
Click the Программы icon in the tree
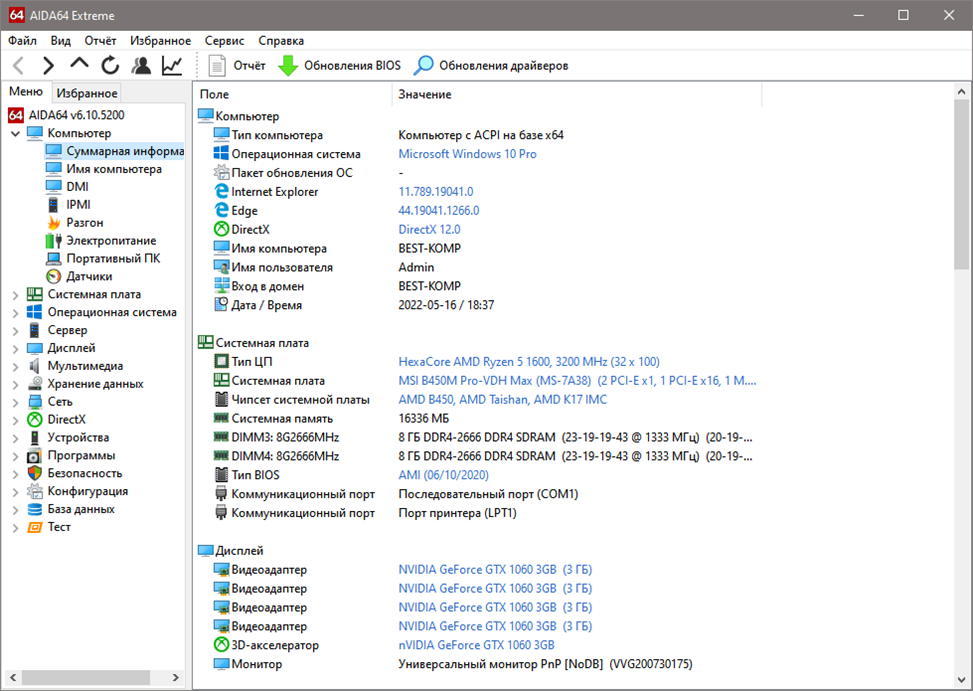coord(35,455)
